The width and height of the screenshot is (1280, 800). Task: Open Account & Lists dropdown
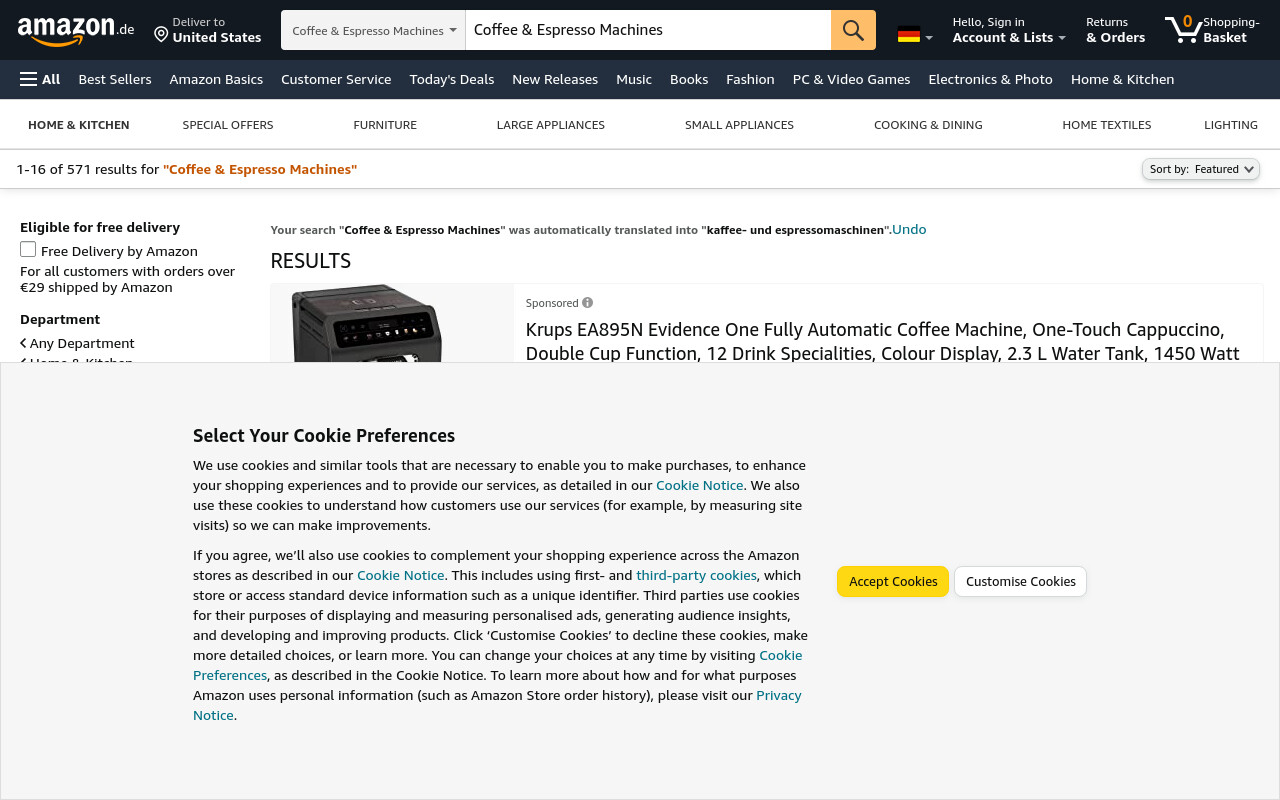click(1008, 30)
